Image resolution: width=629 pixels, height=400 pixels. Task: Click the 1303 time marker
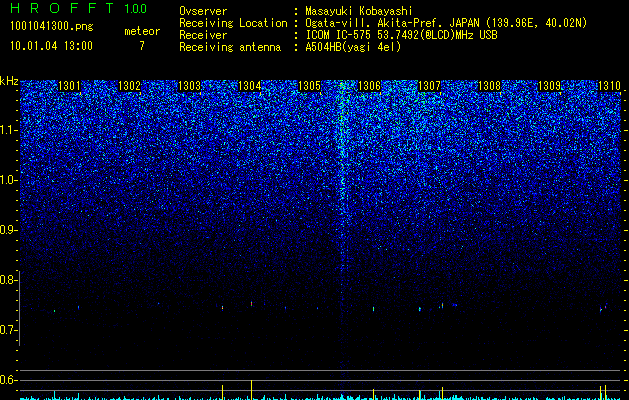click(189, 86)
